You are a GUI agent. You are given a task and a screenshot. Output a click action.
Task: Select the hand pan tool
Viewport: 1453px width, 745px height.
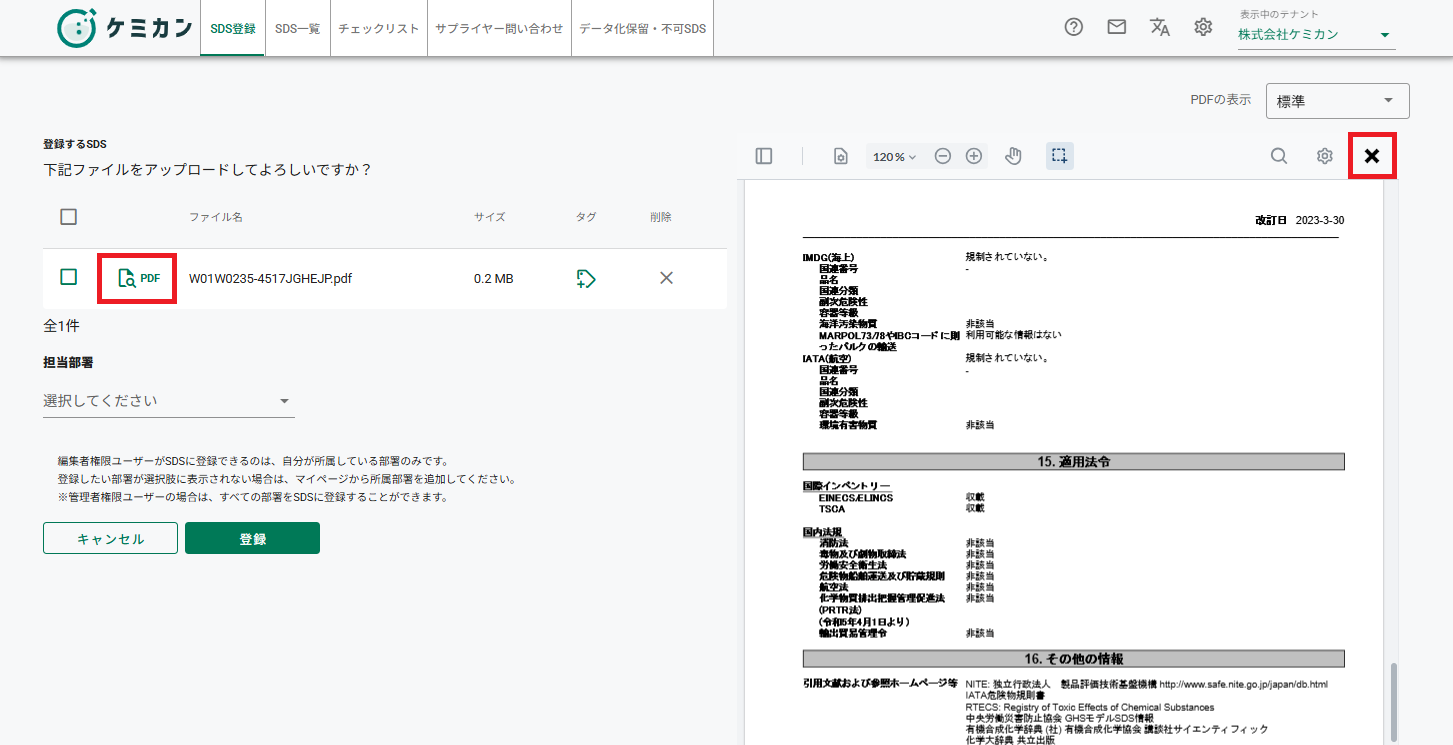(1013, 156)
